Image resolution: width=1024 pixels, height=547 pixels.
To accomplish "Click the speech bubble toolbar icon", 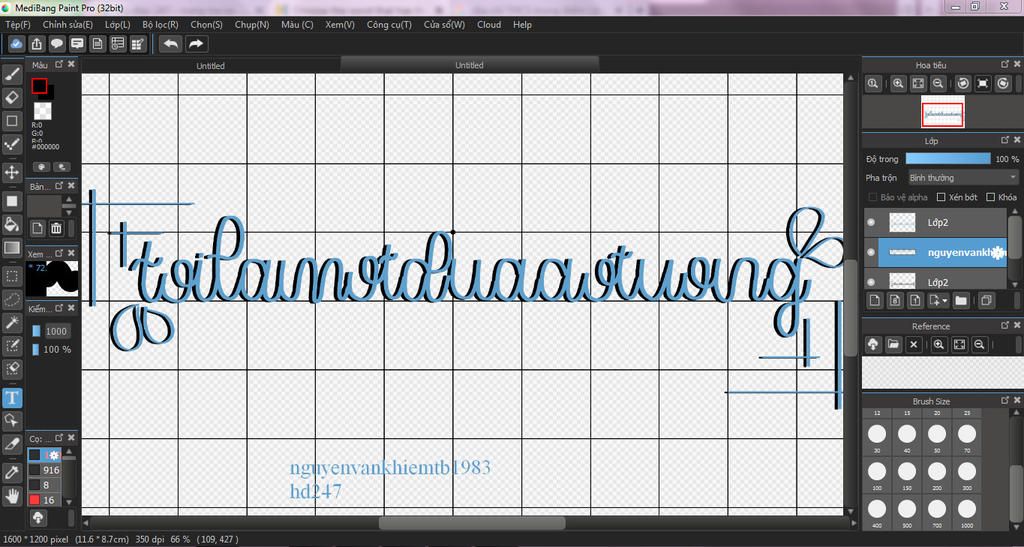I will [57, 44].
